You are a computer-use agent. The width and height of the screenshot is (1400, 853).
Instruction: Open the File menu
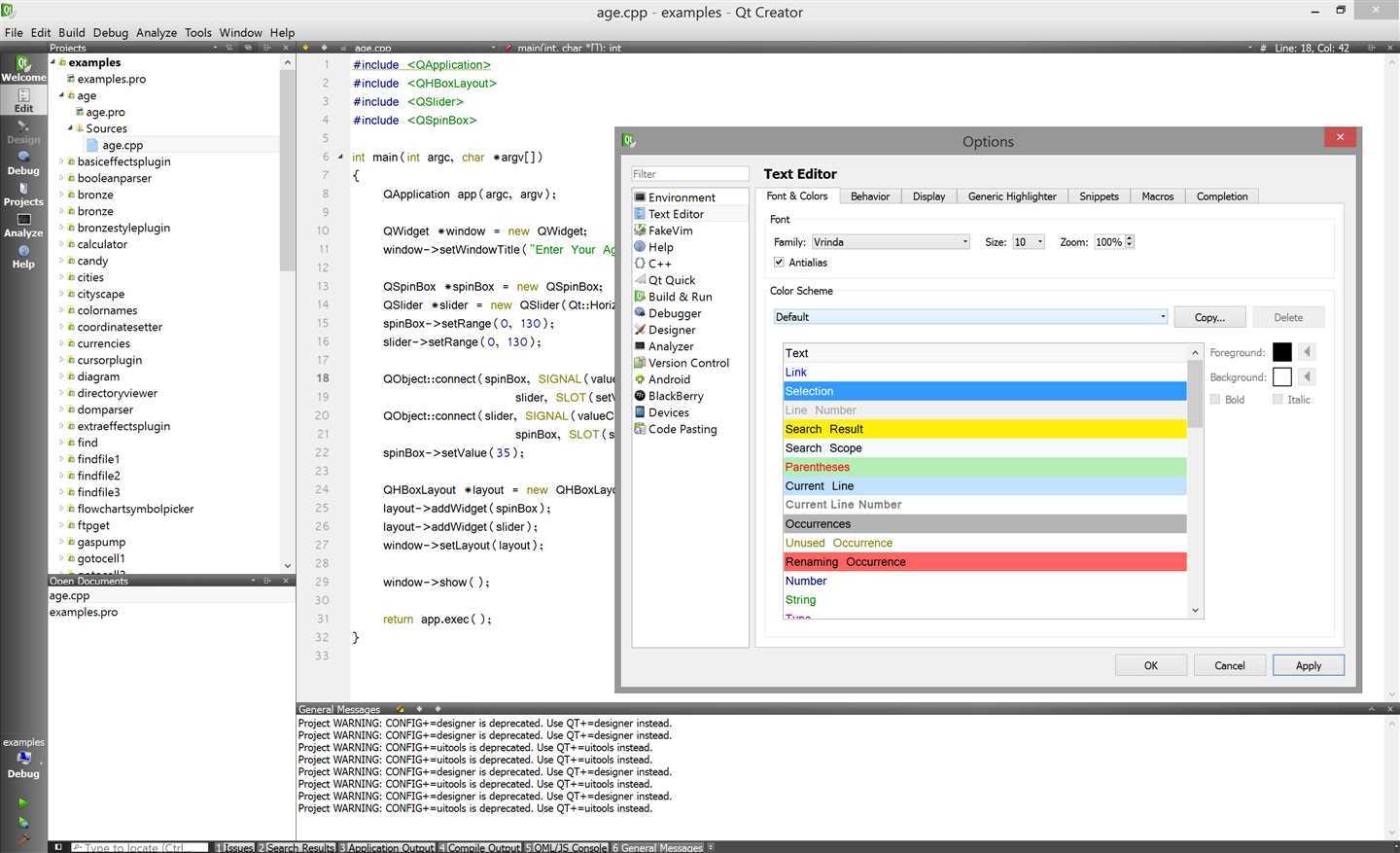coord(14,32)
